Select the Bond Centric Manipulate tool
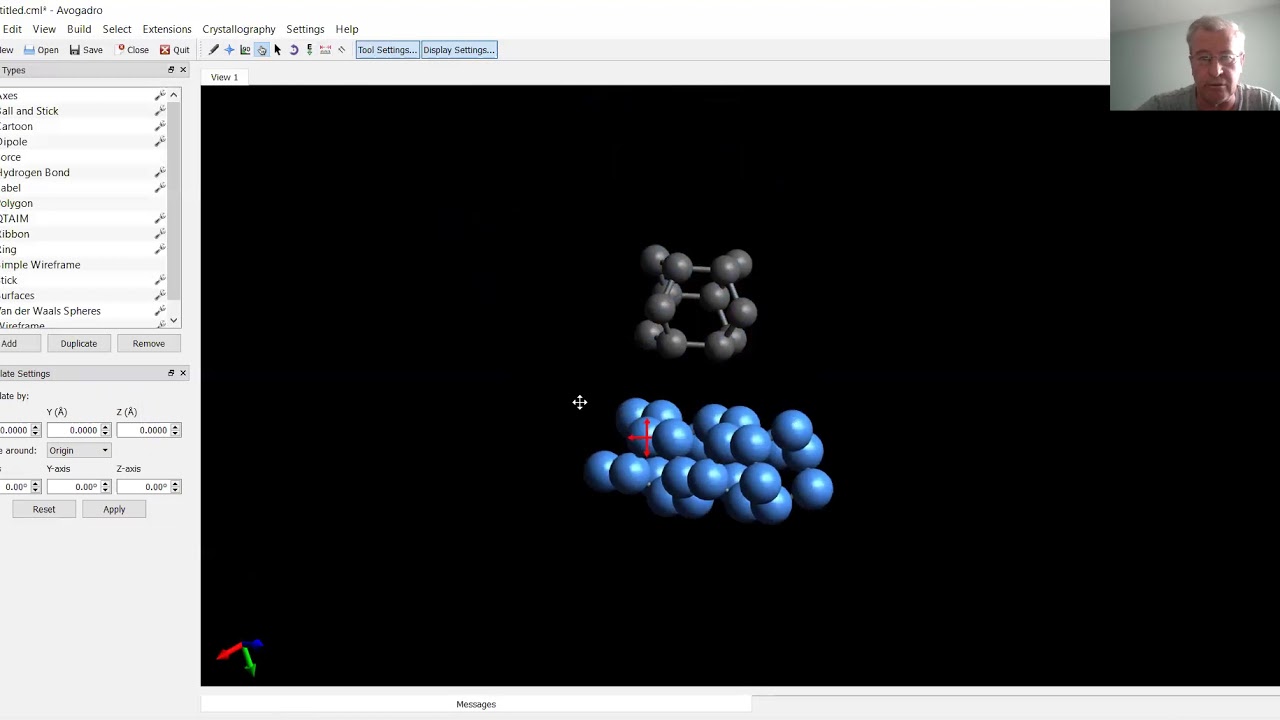 click(x=245, y=50)
